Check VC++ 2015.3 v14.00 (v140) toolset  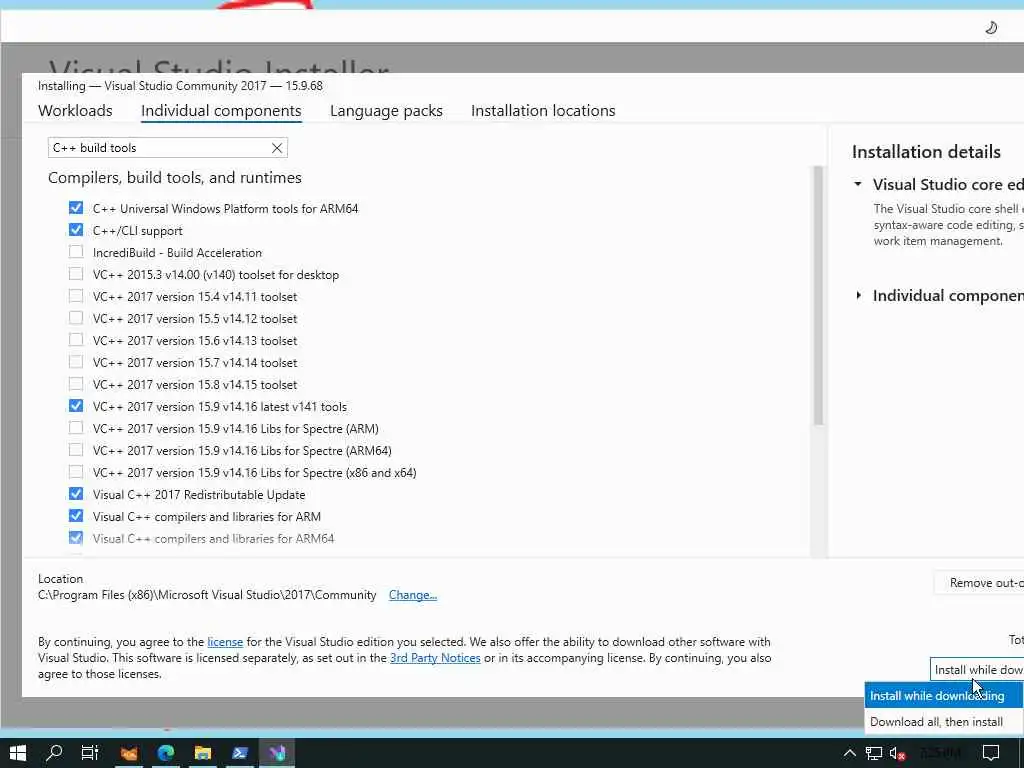pos(76,274)
